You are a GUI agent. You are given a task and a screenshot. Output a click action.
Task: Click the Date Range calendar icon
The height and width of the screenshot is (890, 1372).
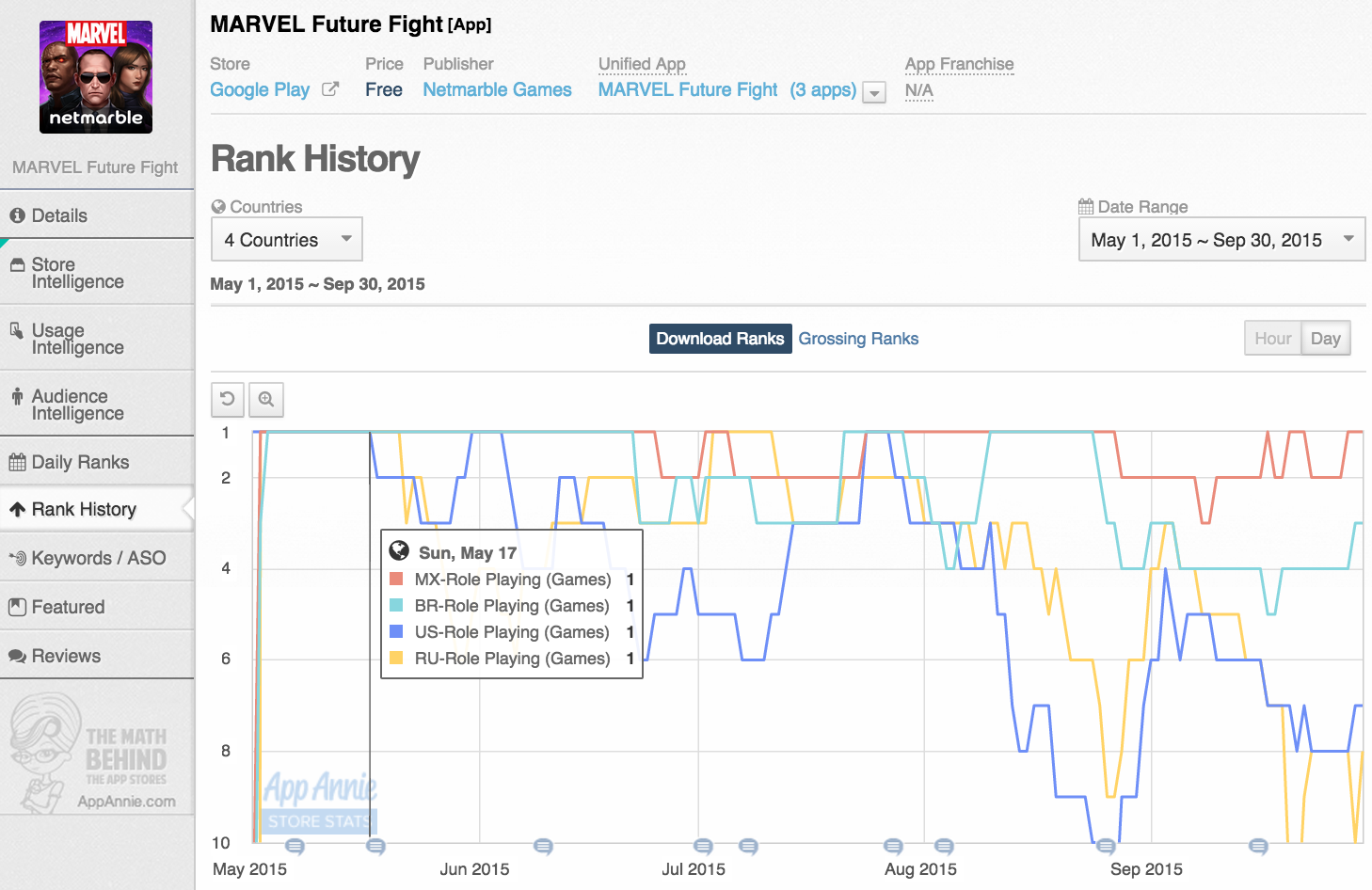(1086, 207)
